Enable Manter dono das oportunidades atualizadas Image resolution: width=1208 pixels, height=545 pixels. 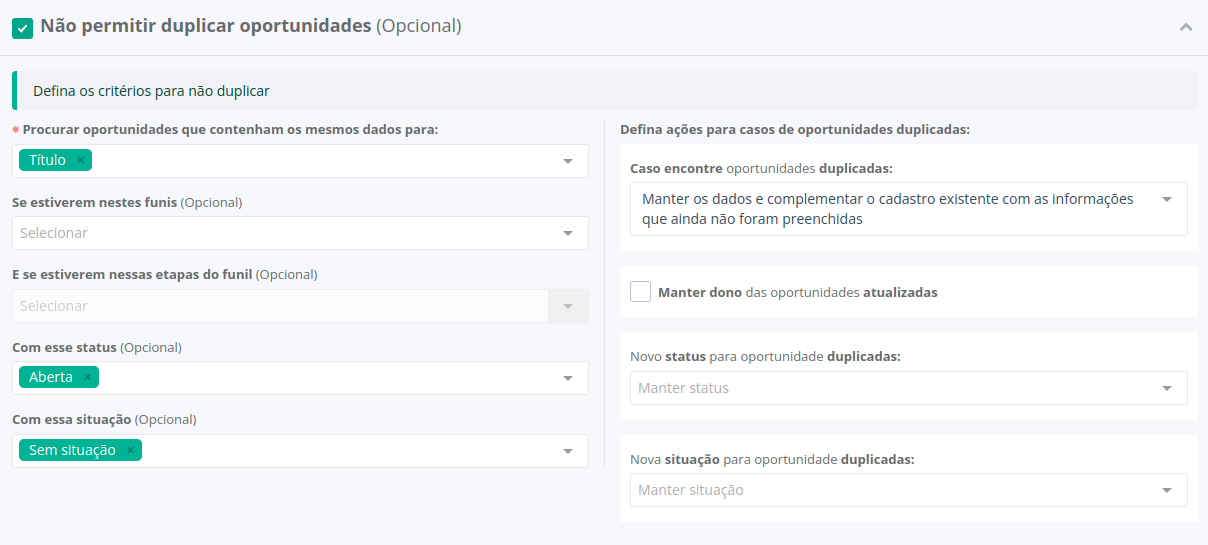point(641,292)
